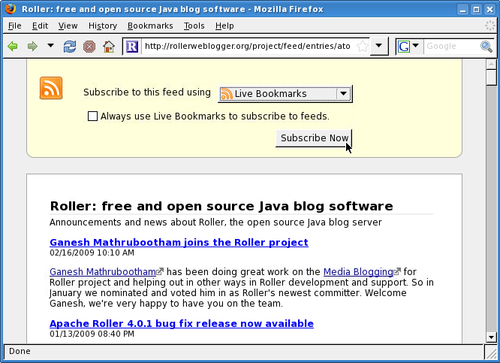This screenshot has height=363, width=500.
Task: Go to the Home page icon
Action: point(108,46)
